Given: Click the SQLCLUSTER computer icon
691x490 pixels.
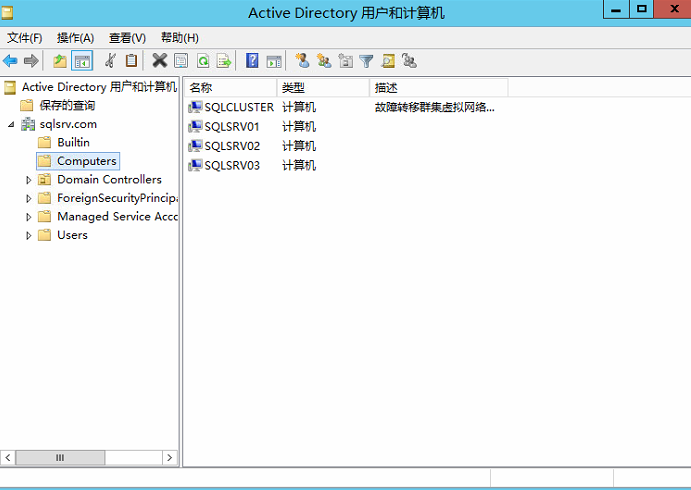Looking at the screenshot, I should coord(195,107).
